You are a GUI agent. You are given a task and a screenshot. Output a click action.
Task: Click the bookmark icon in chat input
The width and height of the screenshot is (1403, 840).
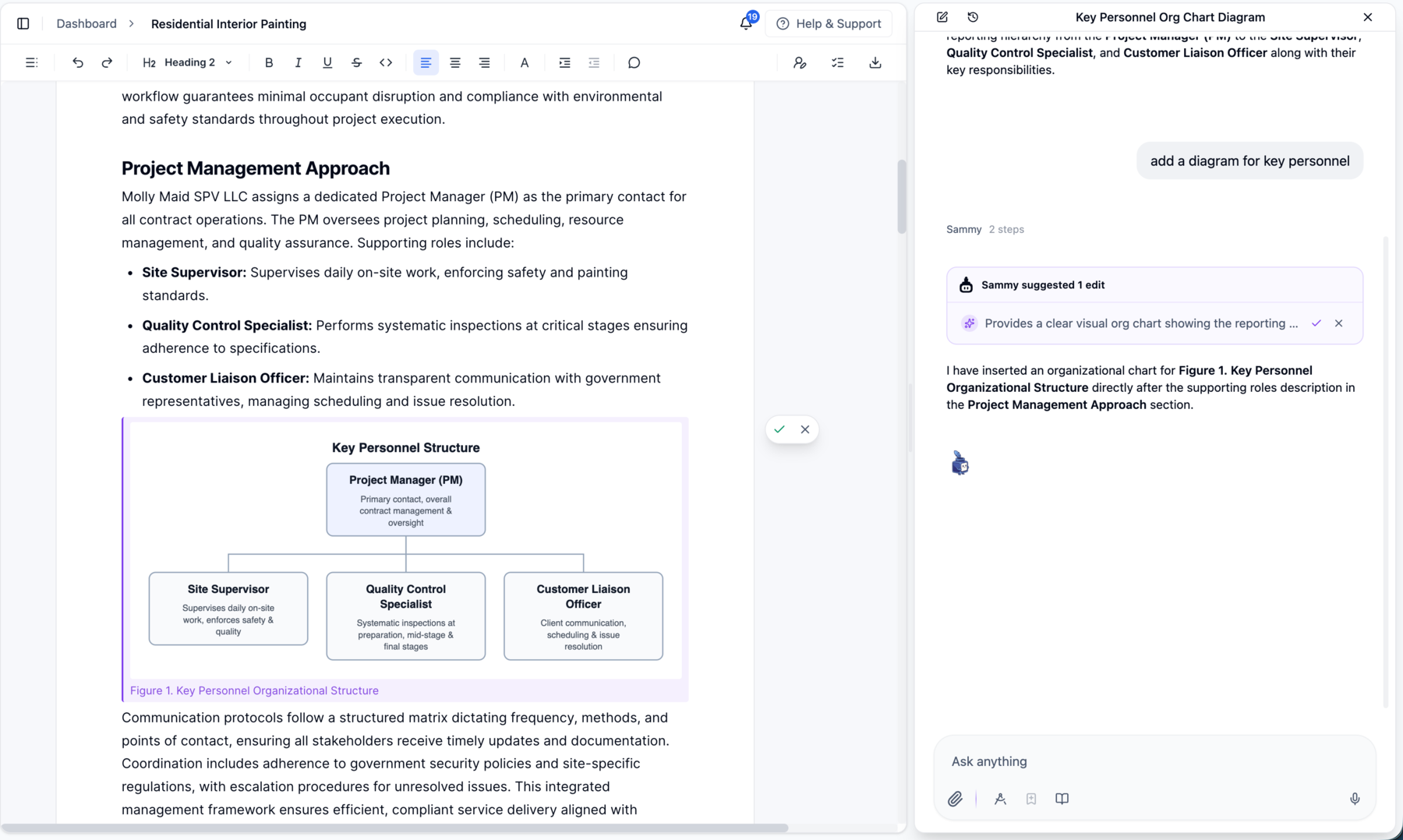1031,799
